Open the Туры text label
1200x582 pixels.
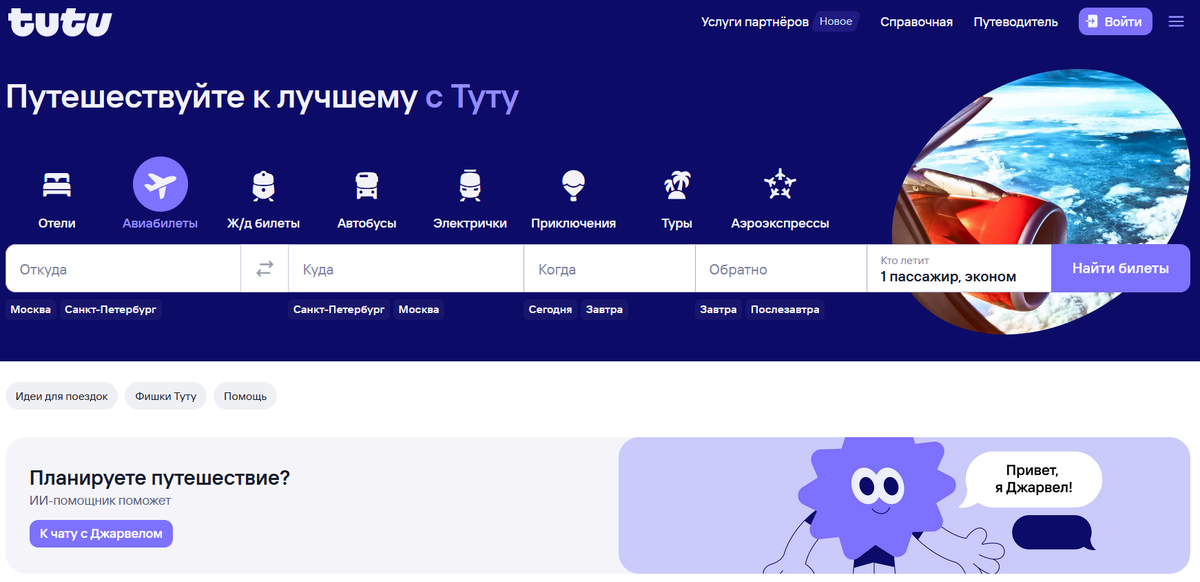pyautogui.click(x=677, y=224)
